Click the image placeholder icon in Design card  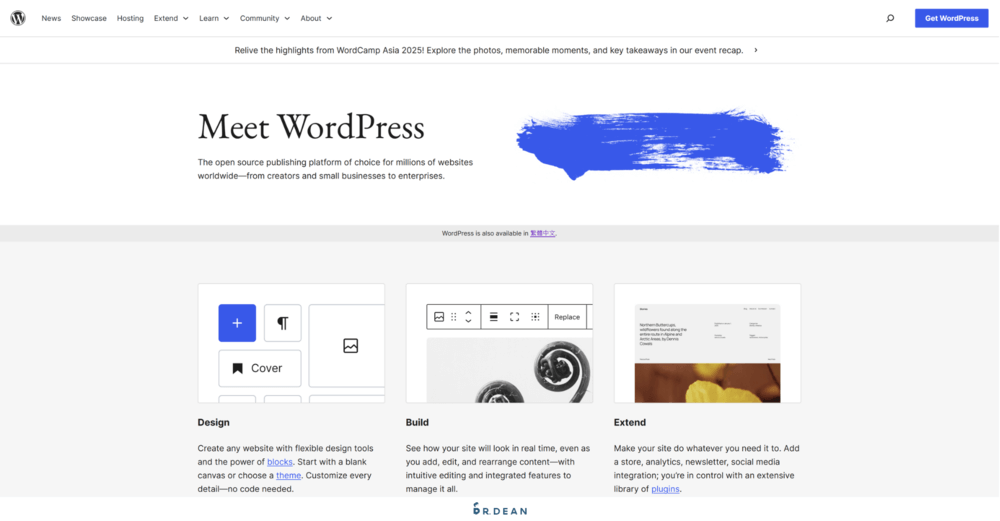(x=350, y=346)
